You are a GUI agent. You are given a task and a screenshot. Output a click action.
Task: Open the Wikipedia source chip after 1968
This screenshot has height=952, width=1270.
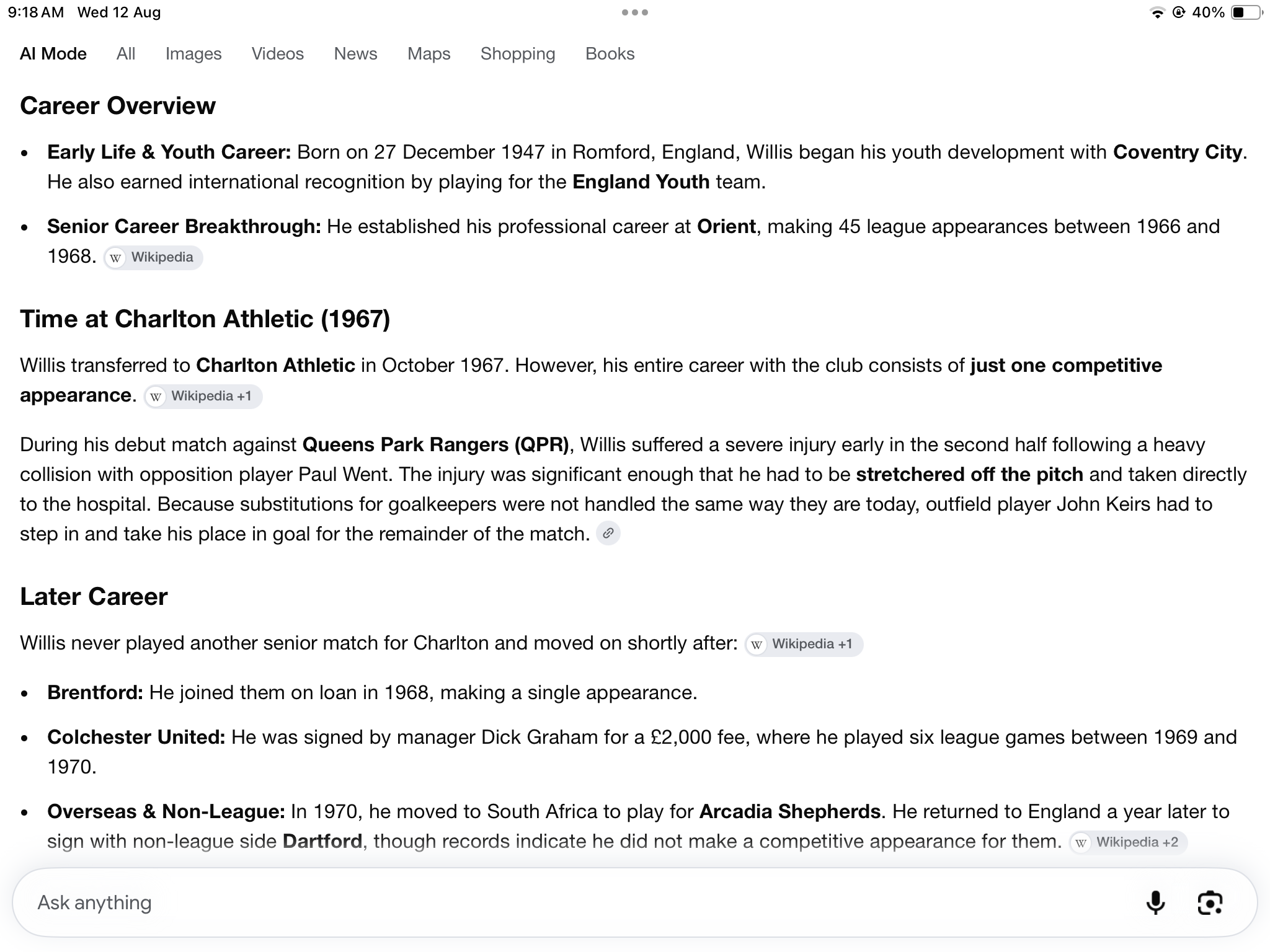(x=153, y=257)
